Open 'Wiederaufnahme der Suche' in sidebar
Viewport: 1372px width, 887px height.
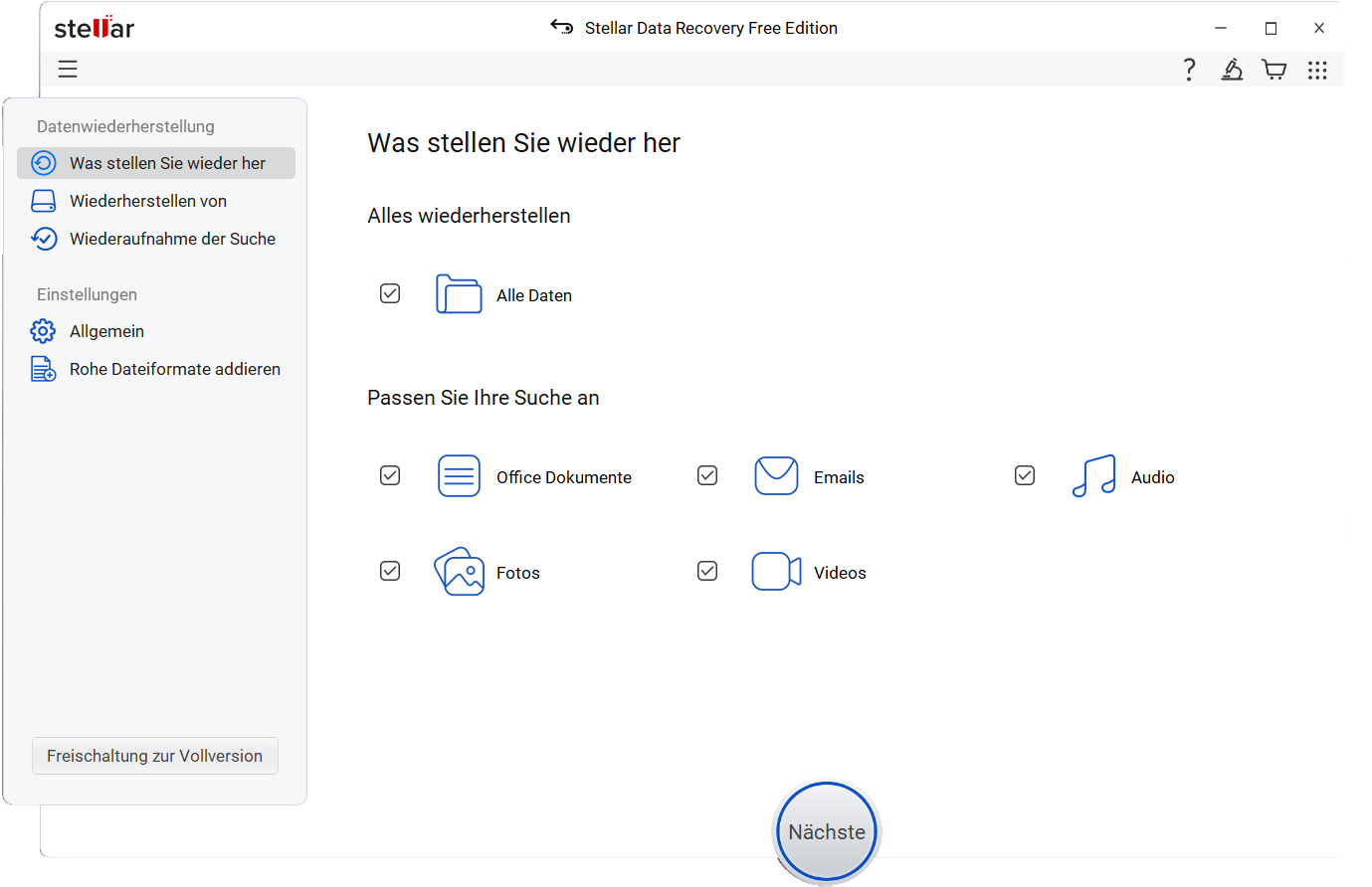pos(156,239)
